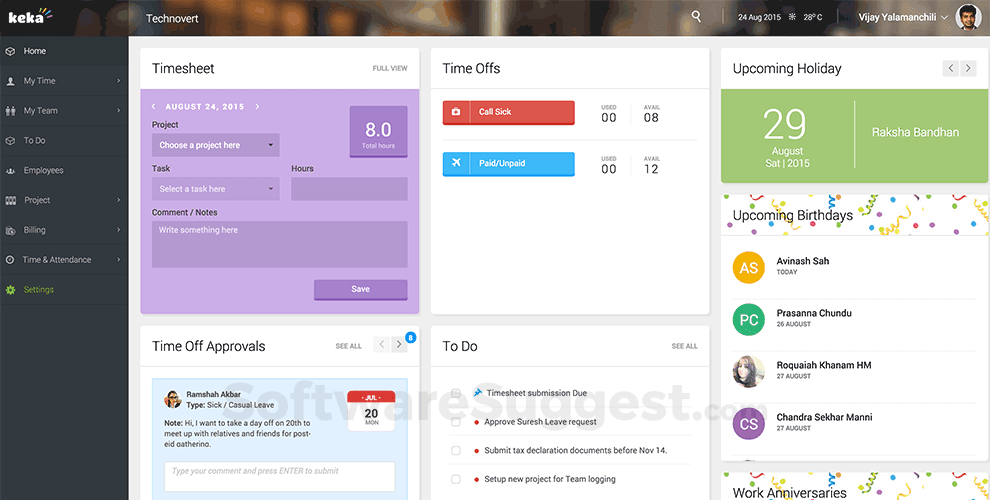
Task: Go to next upcoming holiday arrow
Action: pos(970,68)
